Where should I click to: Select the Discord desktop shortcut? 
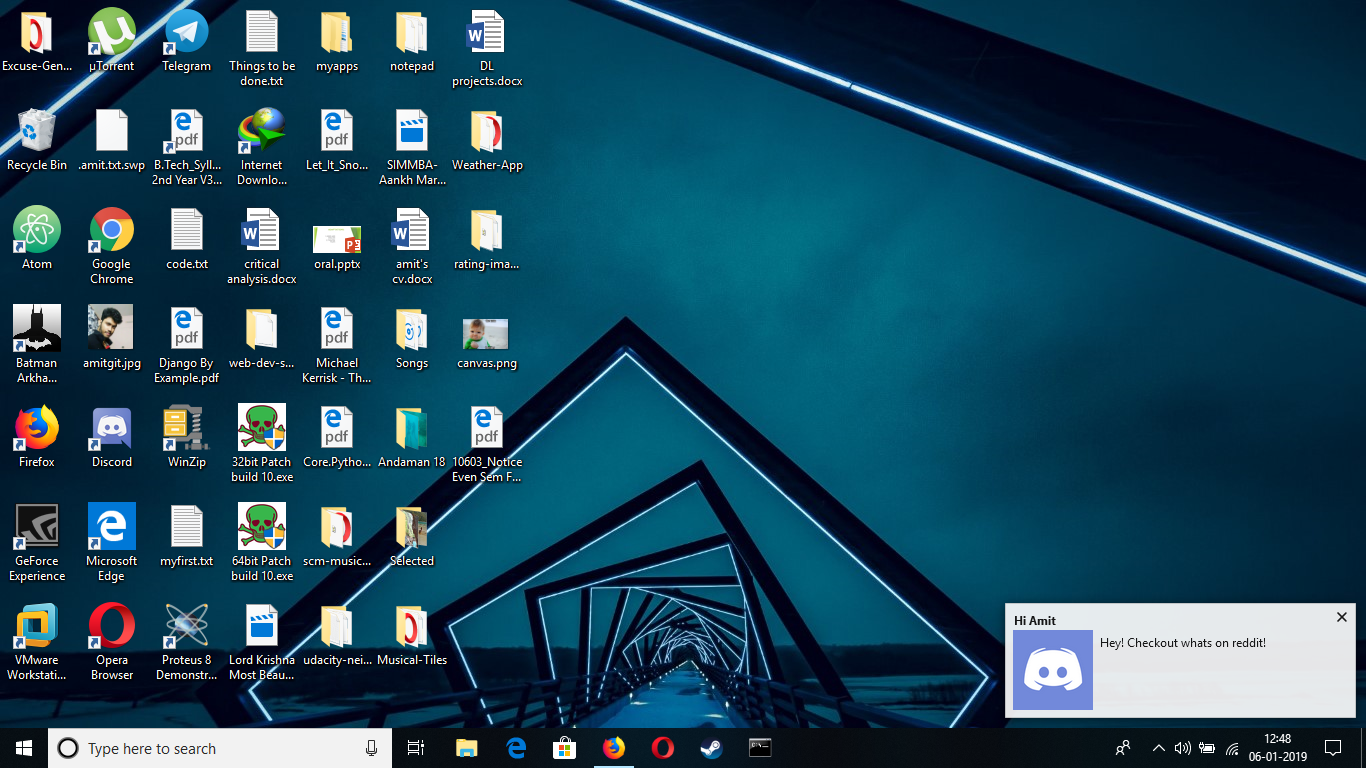click(112, 437)
